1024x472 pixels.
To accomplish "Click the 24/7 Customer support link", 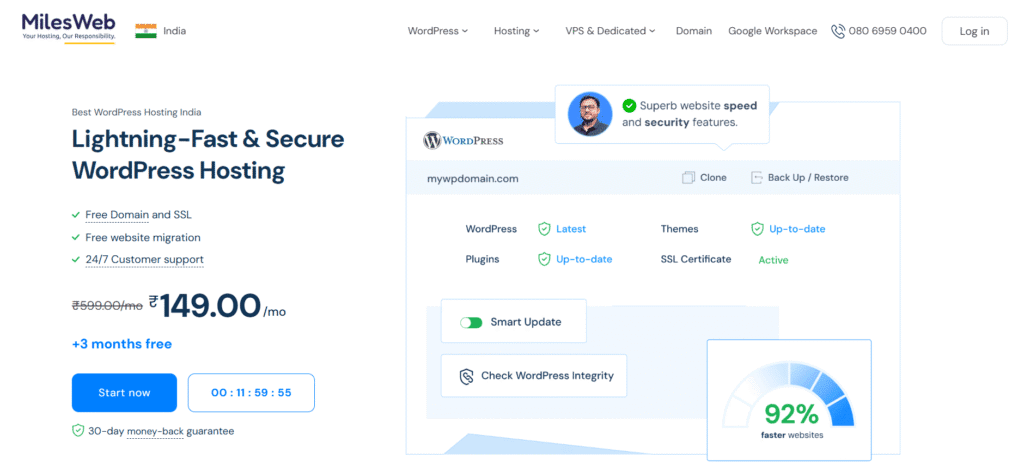I will 144,259.
